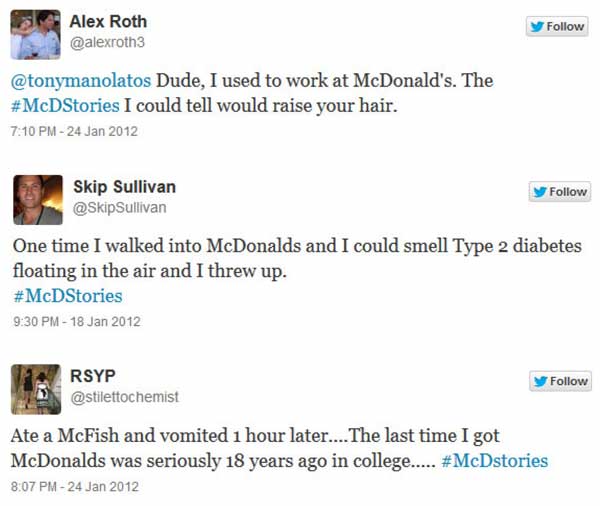
Task: Follow Skip Sullivan
Action: coord(558,192)
